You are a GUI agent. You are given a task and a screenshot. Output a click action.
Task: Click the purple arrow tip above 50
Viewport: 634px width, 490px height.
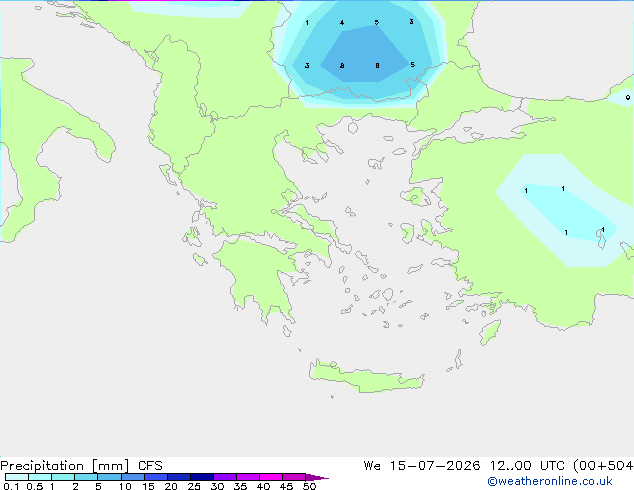coord(317,477)
